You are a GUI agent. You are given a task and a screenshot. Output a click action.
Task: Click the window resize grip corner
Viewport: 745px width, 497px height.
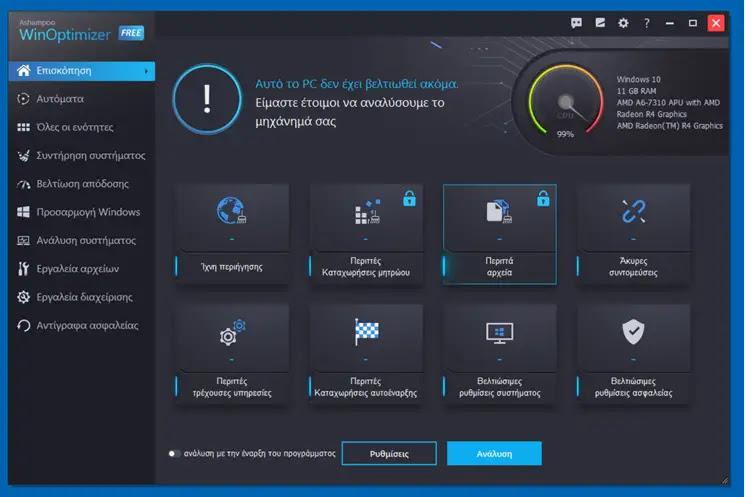click(x=725, y=480)
